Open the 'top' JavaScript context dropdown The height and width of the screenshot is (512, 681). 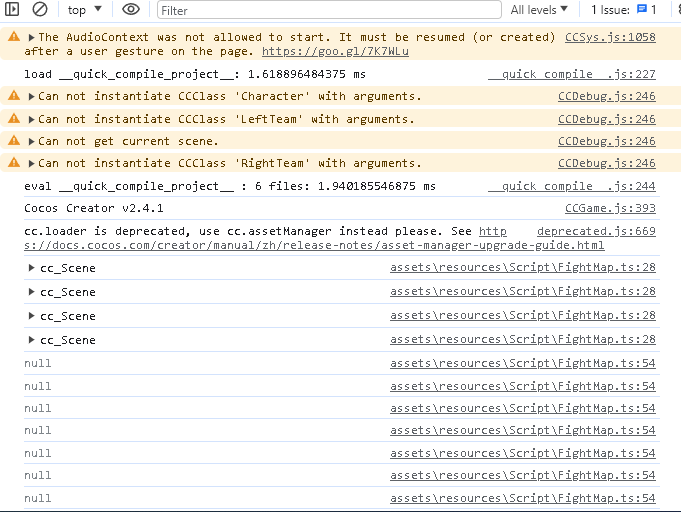85,10
